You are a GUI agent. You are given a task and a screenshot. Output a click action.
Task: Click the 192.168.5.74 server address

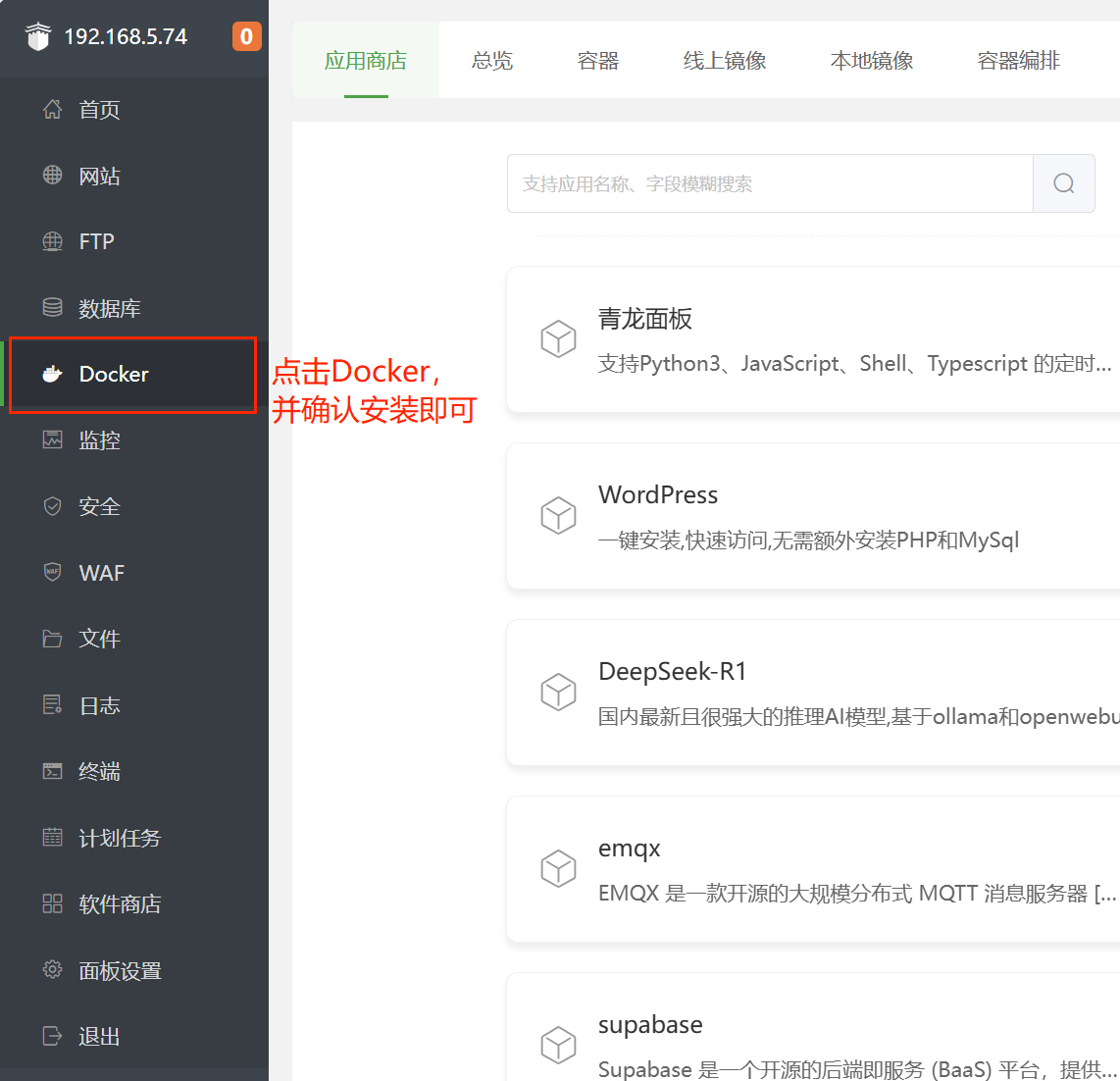point(126,36)
